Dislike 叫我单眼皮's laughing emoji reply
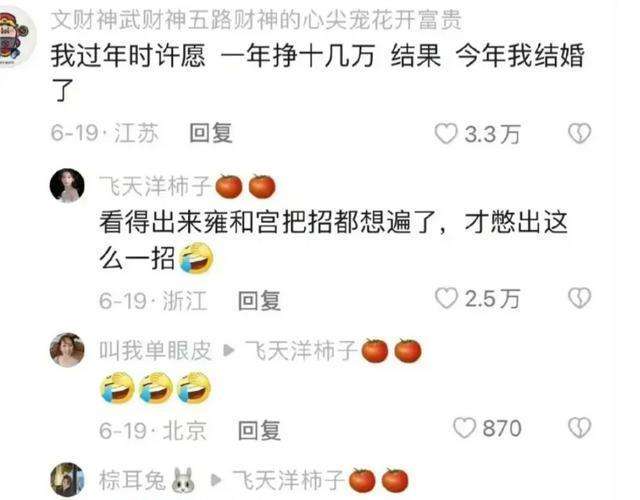 [x=580, y=428]
